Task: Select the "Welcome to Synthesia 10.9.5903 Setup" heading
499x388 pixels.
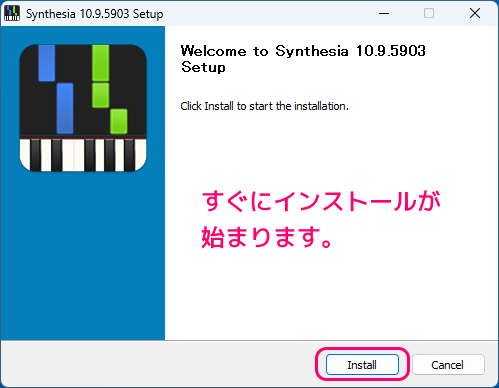Action: pyautogui.click(x=303, y=59)
